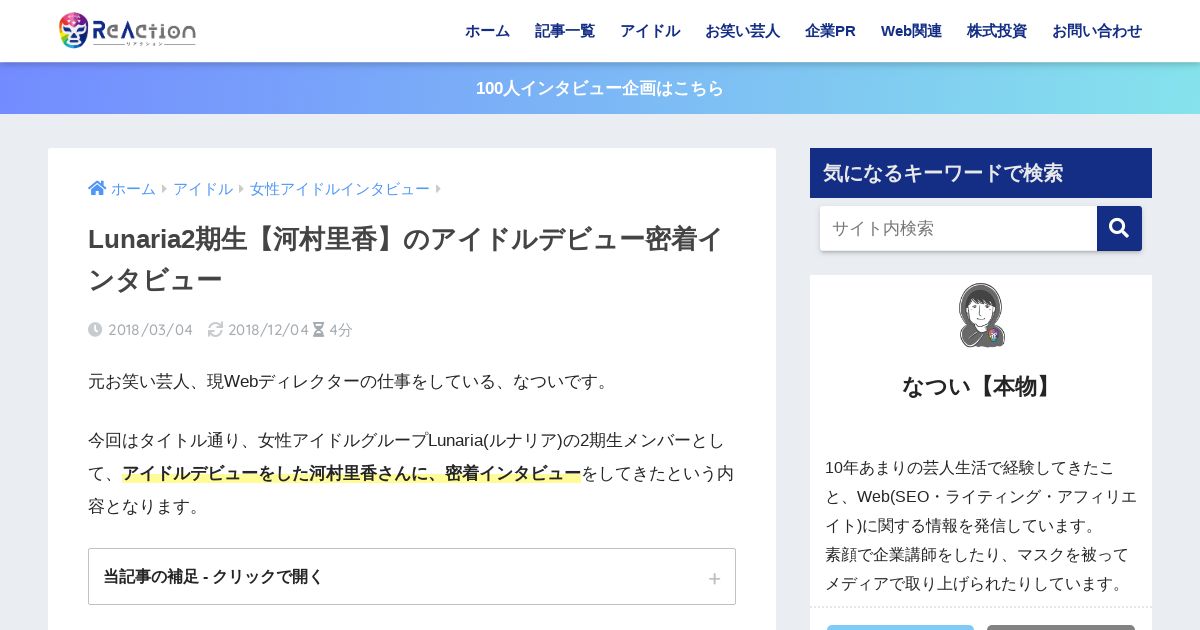Click the なつい【本物】 profile name
The image size is (1200, 630).
[981, 386]
